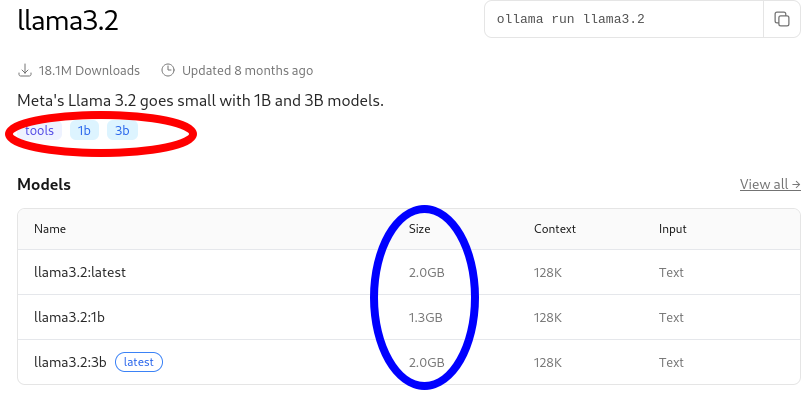Viewport: 810px width, 395px height.
Task: Copy the ollama run command
Action: pyautogui.click(x=782, y=19)
